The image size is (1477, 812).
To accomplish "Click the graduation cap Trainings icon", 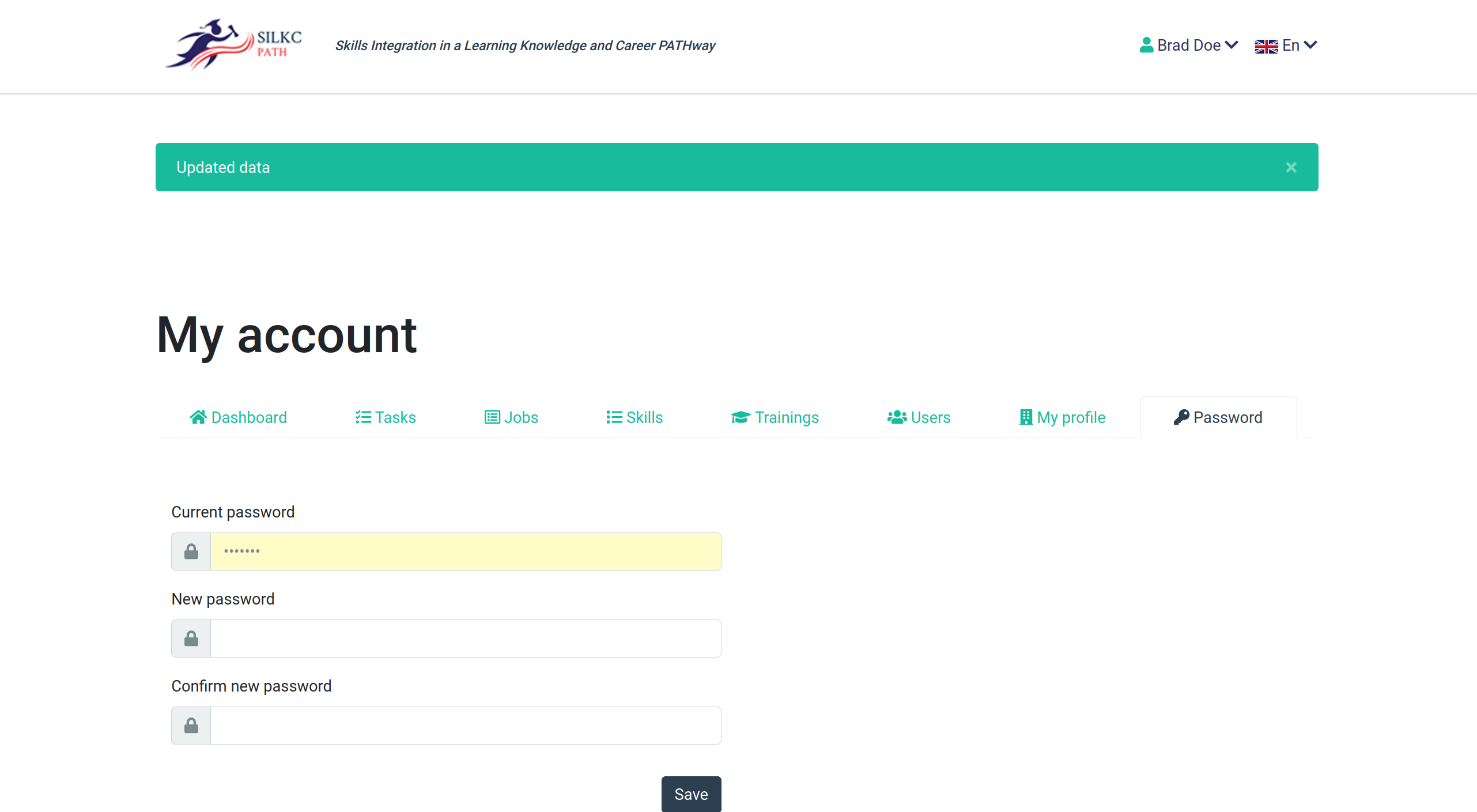I will 741,417.
